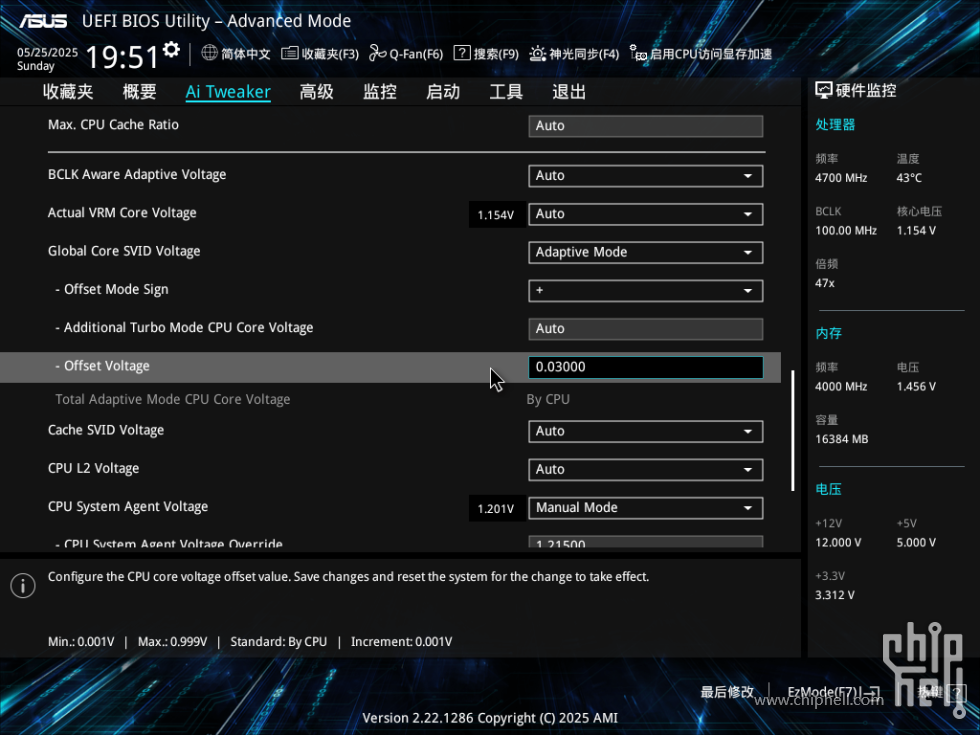Open the 退出 tab

[569, 92]
